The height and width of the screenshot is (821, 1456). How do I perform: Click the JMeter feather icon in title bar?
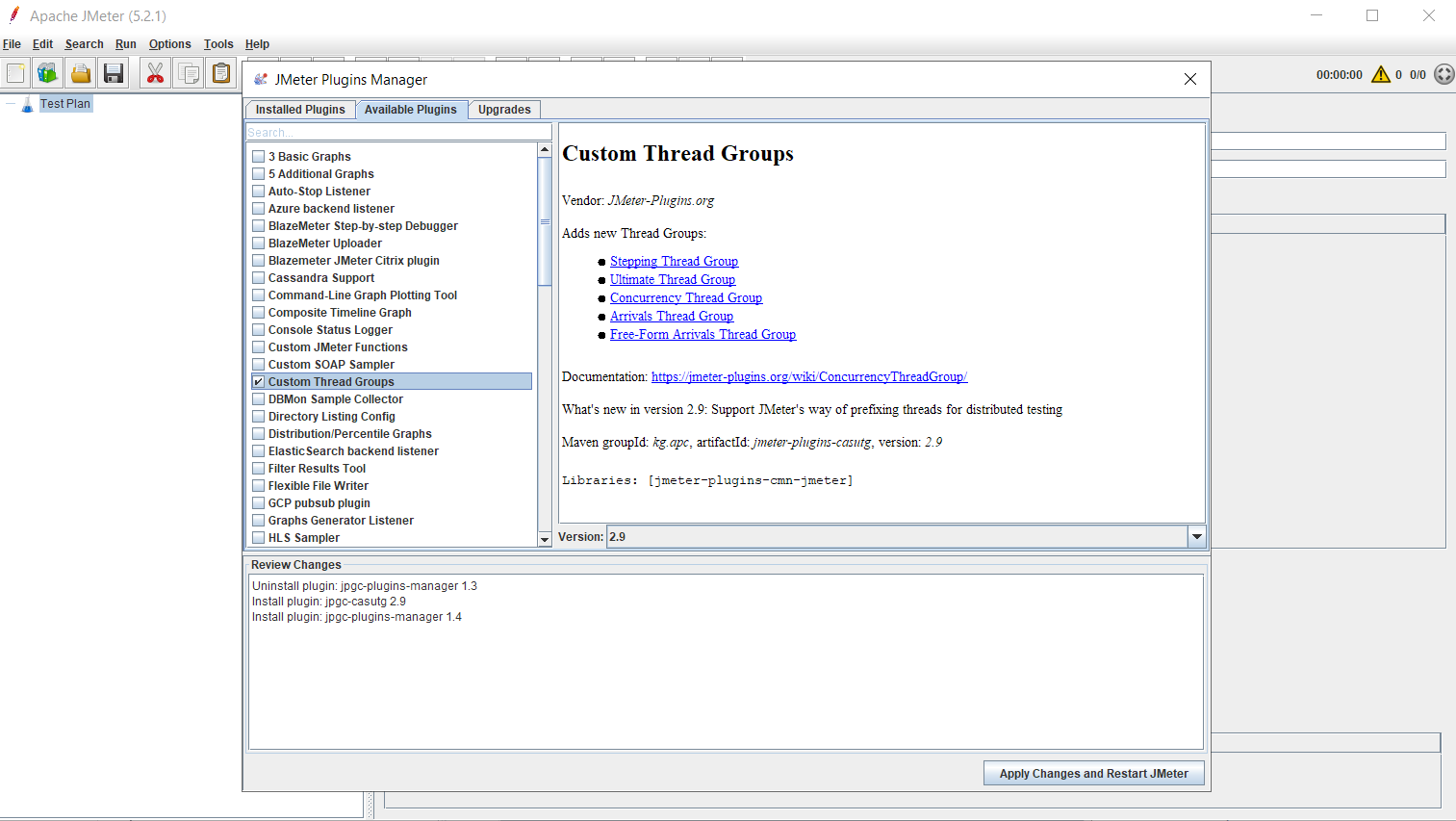[13, 15]
